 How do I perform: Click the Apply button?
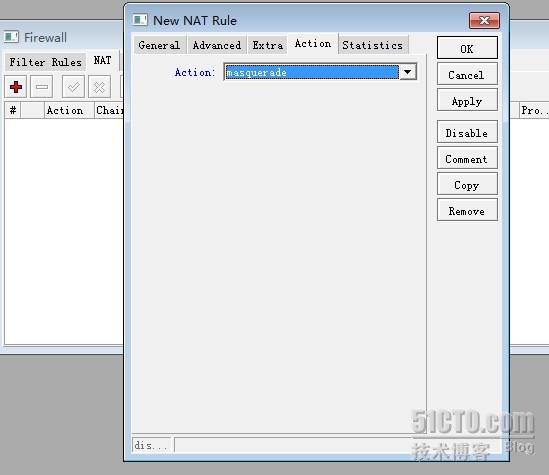467,101
